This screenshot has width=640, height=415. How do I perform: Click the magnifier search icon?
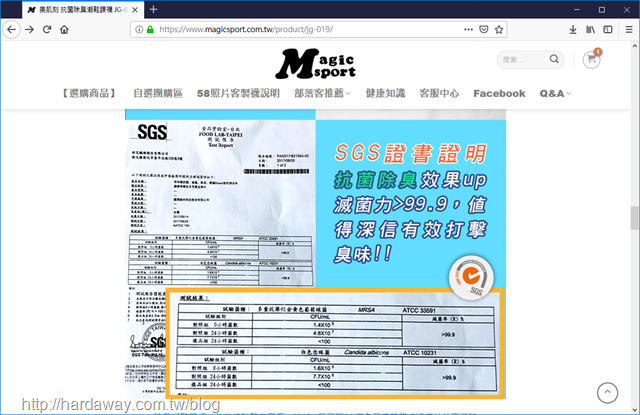point(554,59)
